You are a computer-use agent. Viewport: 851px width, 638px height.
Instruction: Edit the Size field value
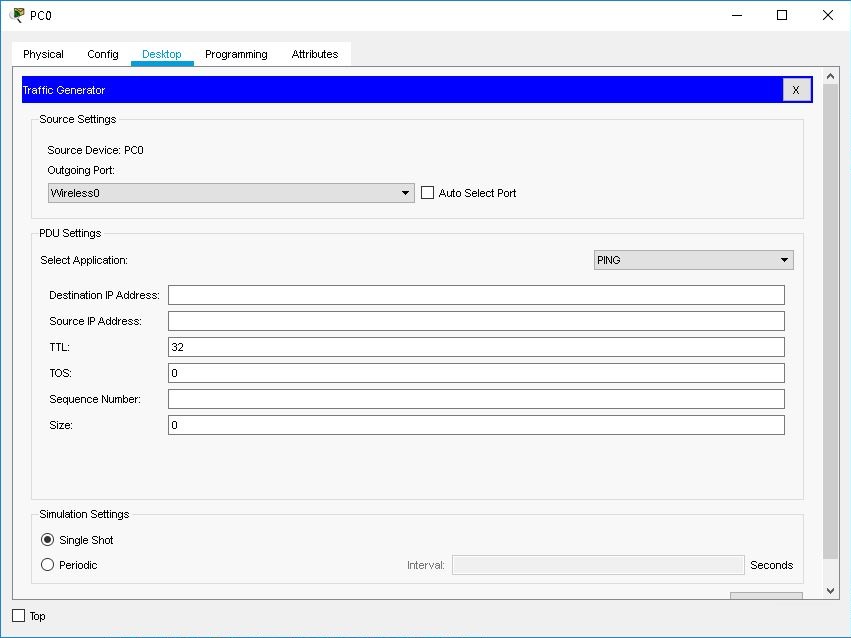click(x=477, y=424)
